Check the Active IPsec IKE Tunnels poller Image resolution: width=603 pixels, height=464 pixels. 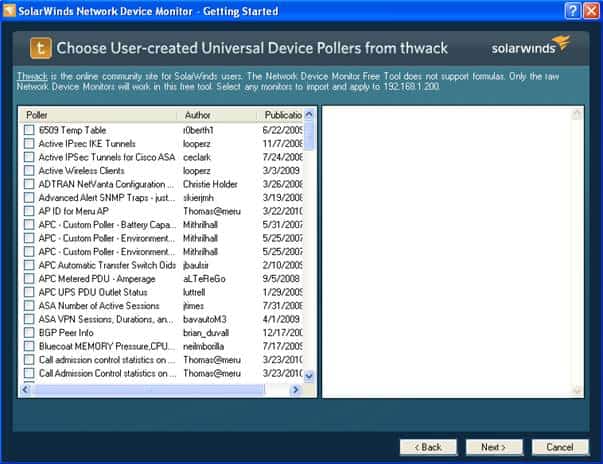29,143
